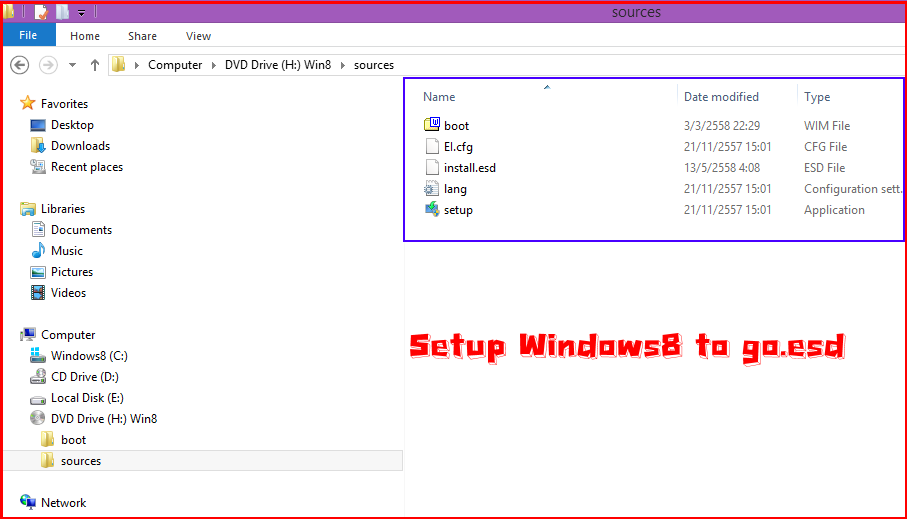Viewport: 907px width, 519px height.
Task: Select file name 'setup'
Action: (x=458, y=210)
